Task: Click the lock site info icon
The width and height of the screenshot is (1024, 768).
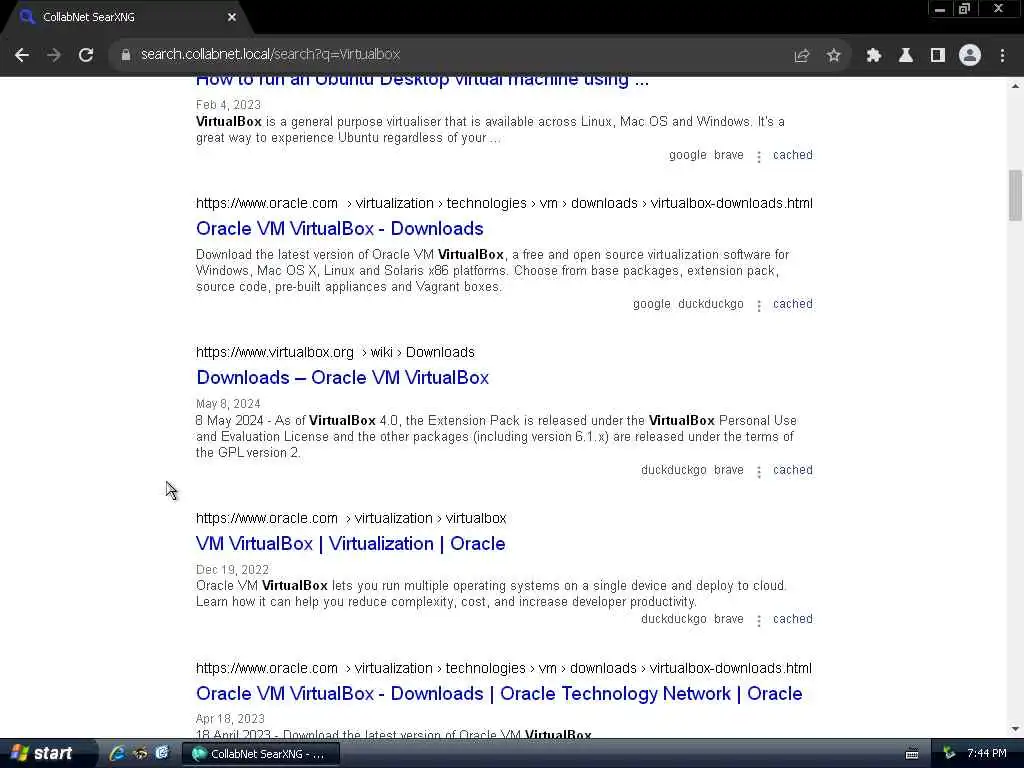Action: pyautogui.click(x=125, y=55)
